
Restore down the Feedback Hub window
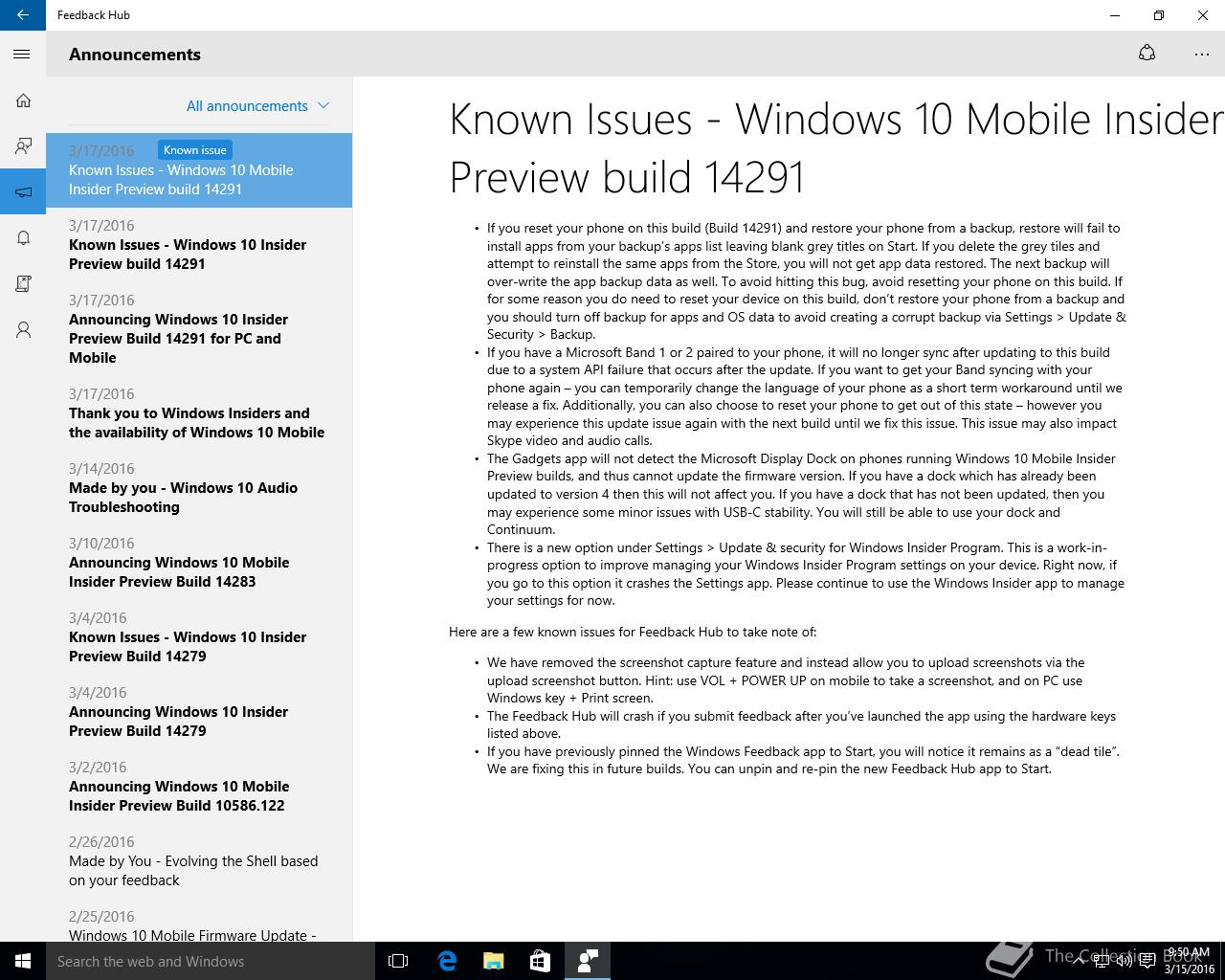pos(1159,15)
